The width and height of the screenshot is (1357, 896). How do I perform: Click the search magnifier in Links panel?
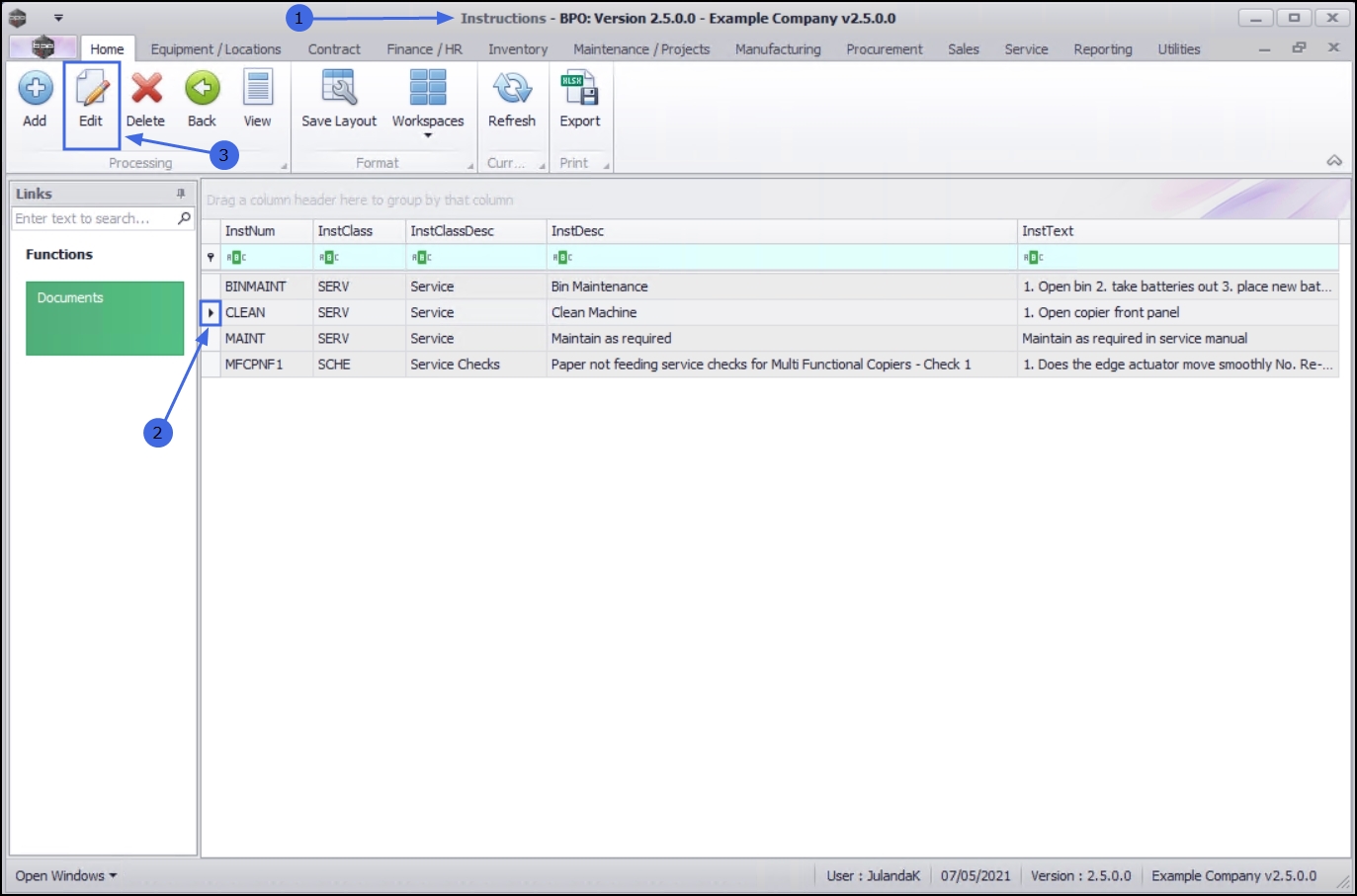pyautogui.click(x=184, y=218)
